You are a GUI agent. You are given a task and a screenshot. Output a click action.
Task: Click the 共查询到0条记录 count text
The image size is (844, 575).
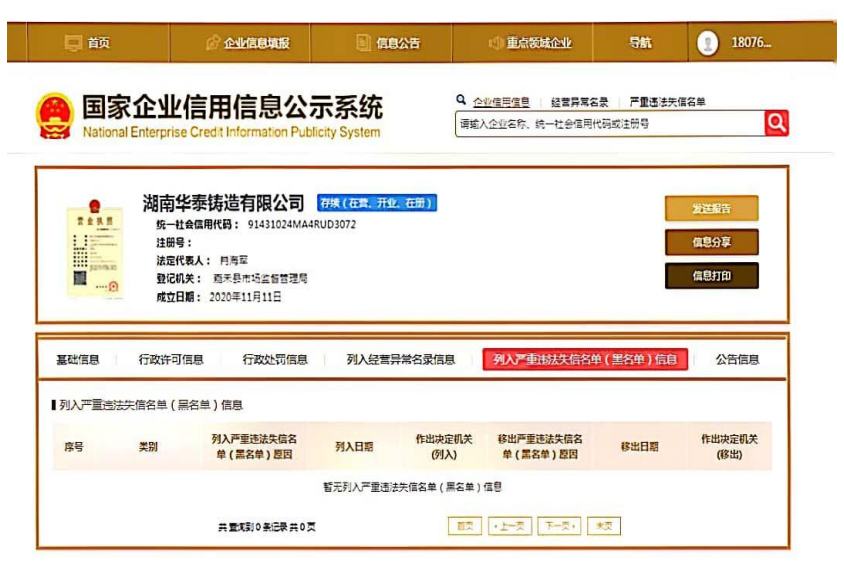pos(266,527)
